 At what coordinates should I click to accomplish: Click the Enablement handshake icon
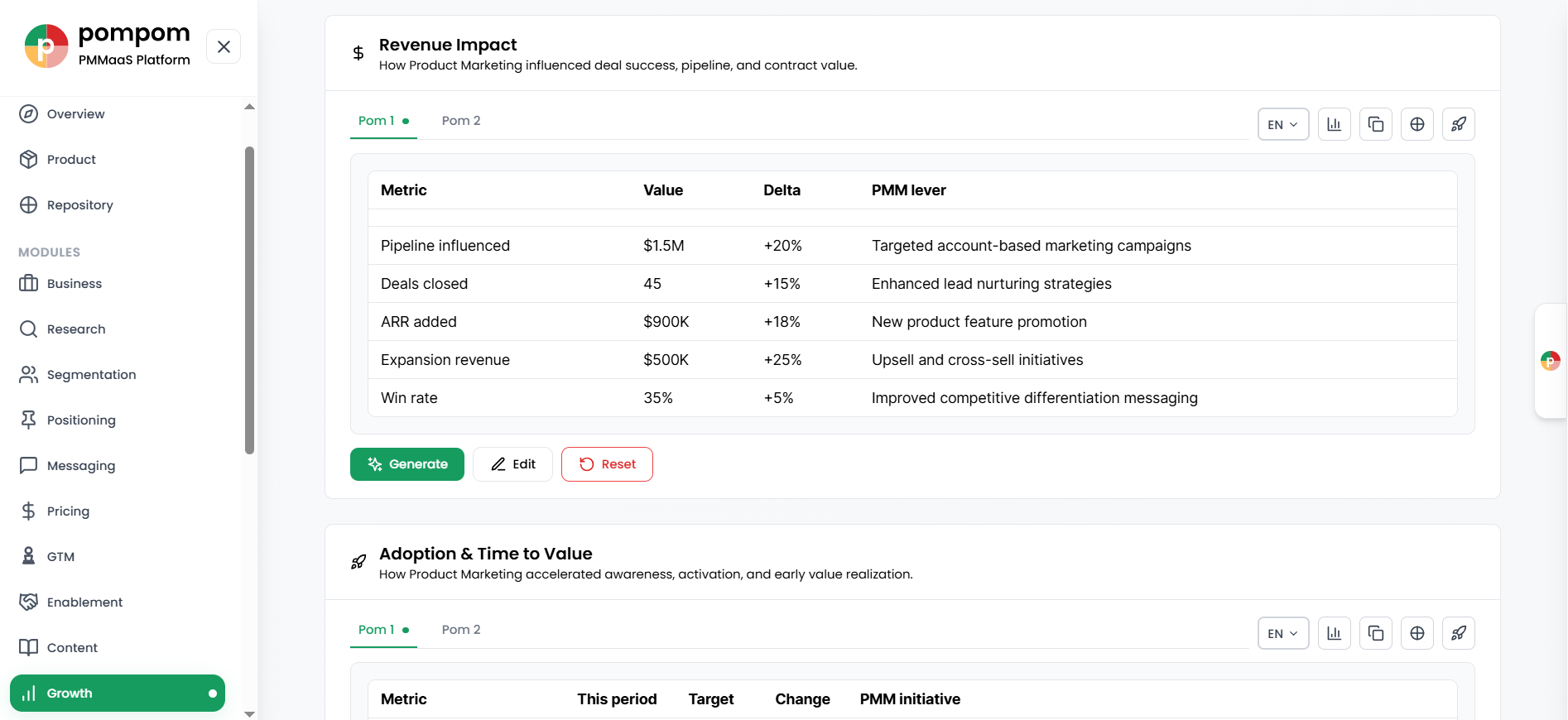[29, 602]
